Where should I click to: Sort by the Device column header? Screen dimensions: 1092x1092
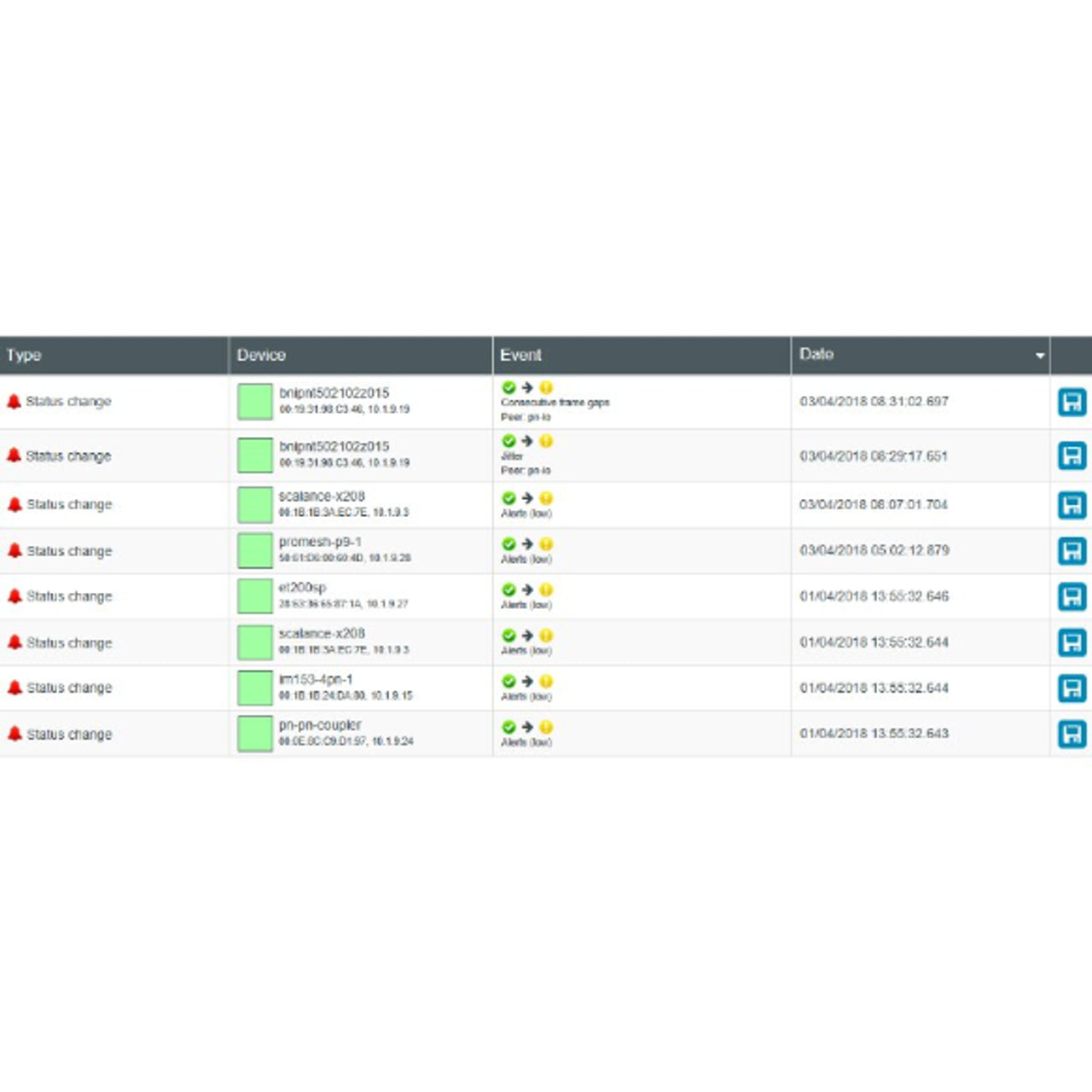[x=261, y=355]
